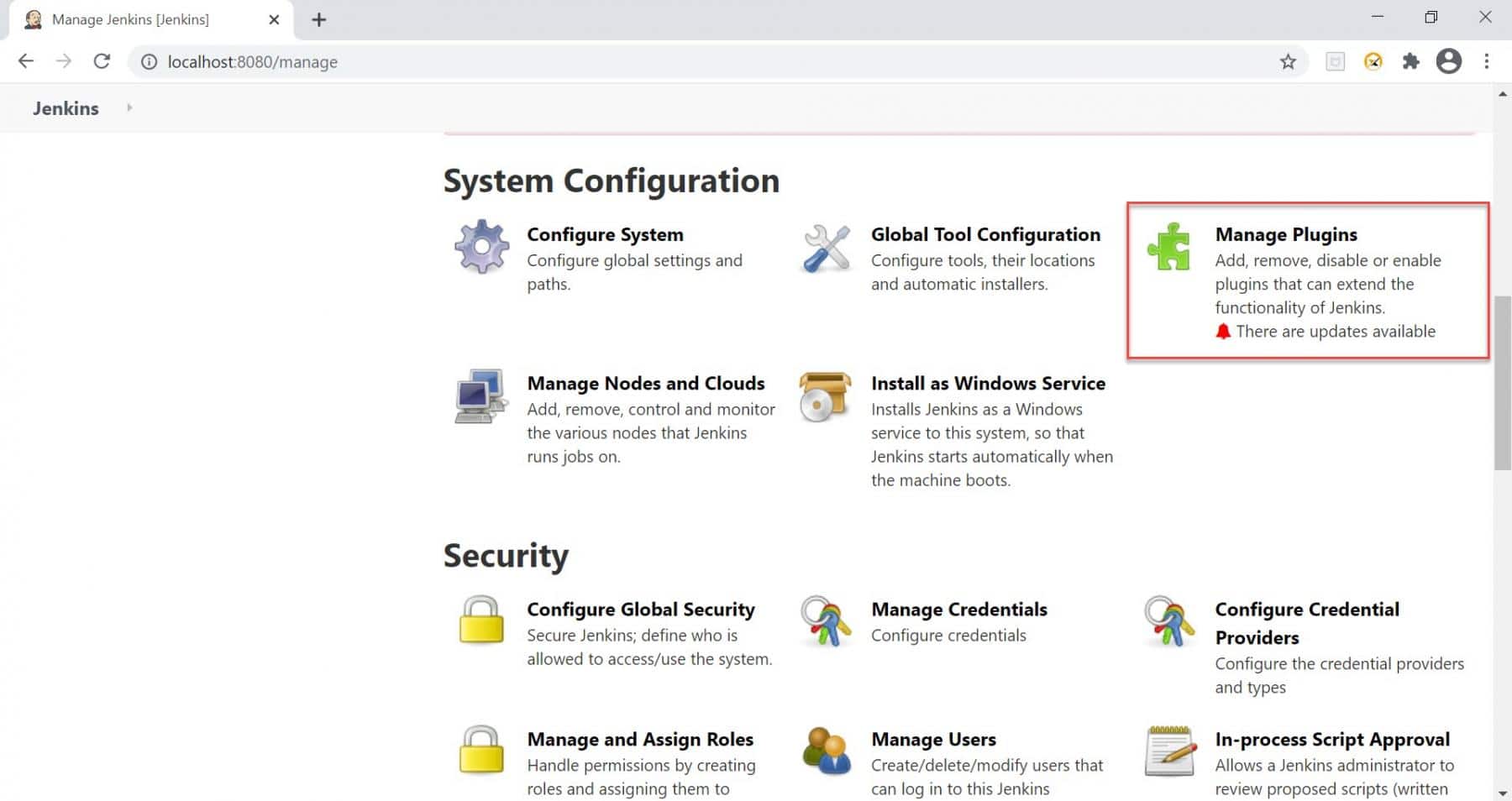Follow the Manage and Assign Roles link
Image resolution: width=1512 pixels, height=801 pixels.
(x=639, y=739)
